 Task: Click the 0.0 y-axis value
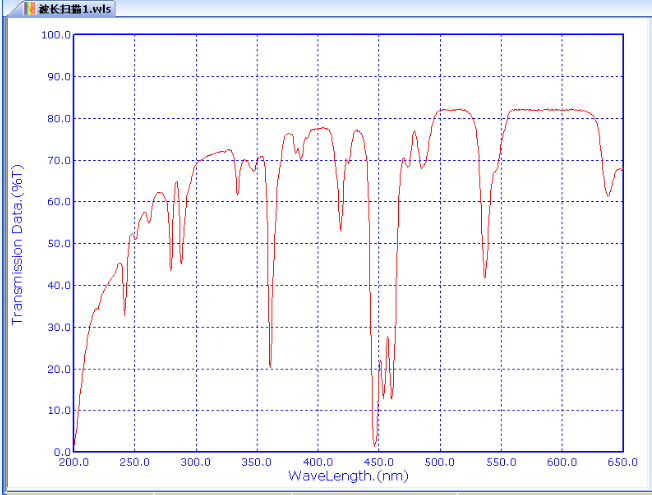62,452
